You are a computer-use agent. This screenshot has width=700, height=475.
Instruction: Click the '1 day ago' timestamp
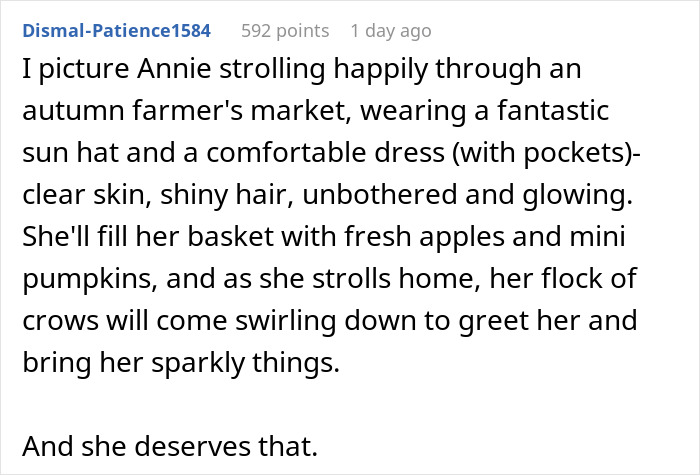(x=391, y=31)
